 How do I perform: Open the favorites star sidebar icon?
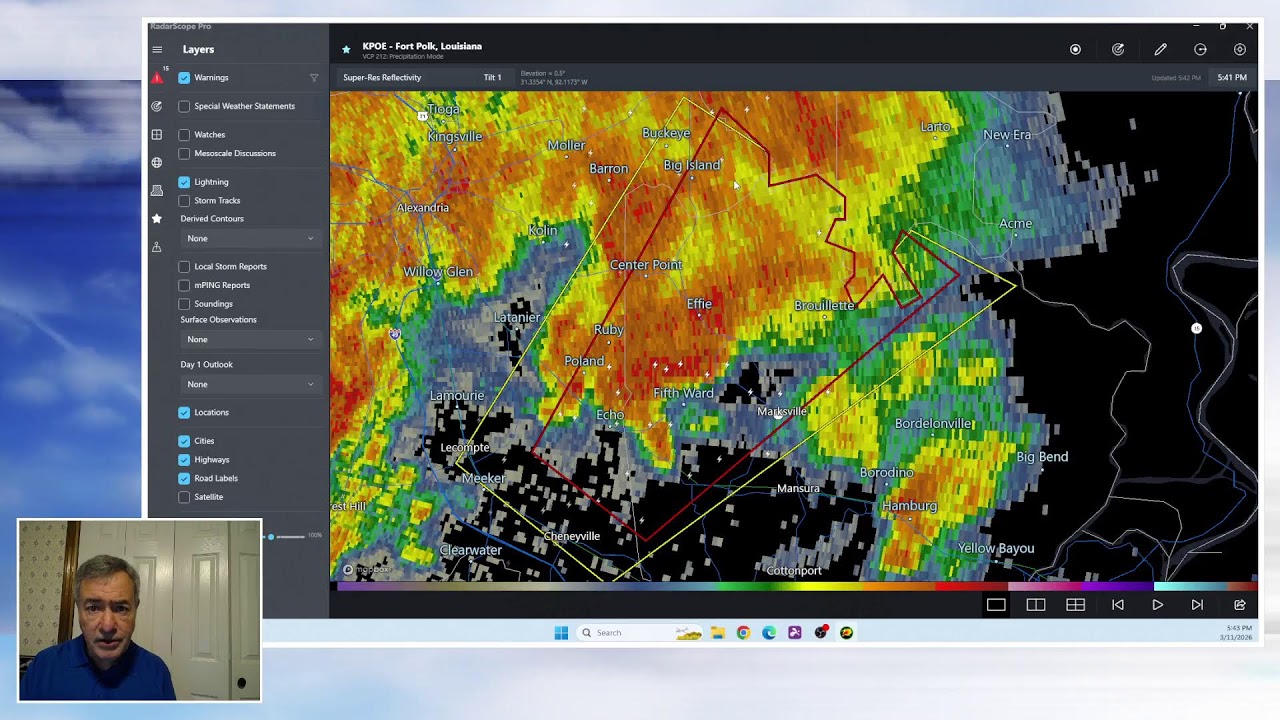pyautogui.click(x=157, y=218)
